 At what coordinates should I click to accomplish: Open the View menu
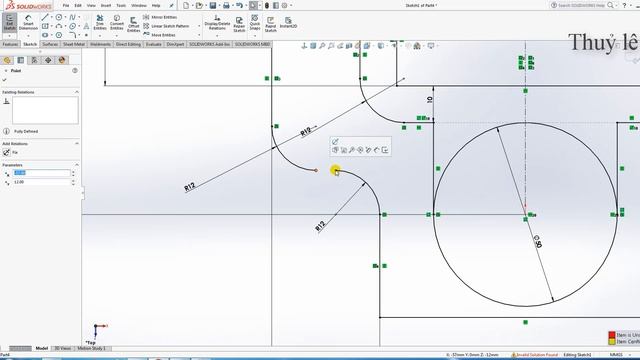[x=91, y=6]
